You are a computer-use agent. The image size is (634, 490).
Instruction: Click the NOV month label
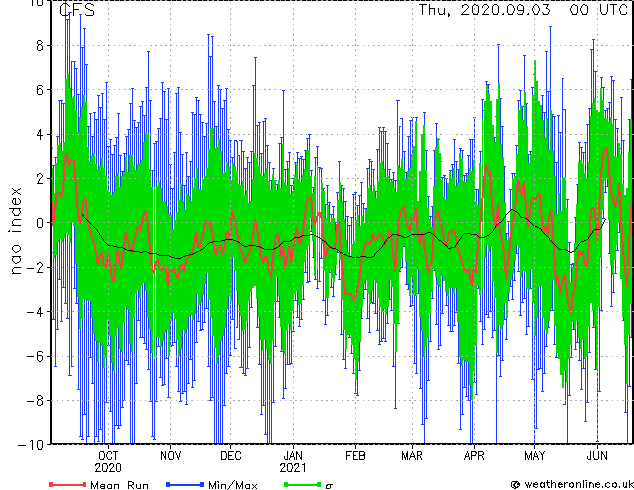pyautogui.click(x=170, y=456)
